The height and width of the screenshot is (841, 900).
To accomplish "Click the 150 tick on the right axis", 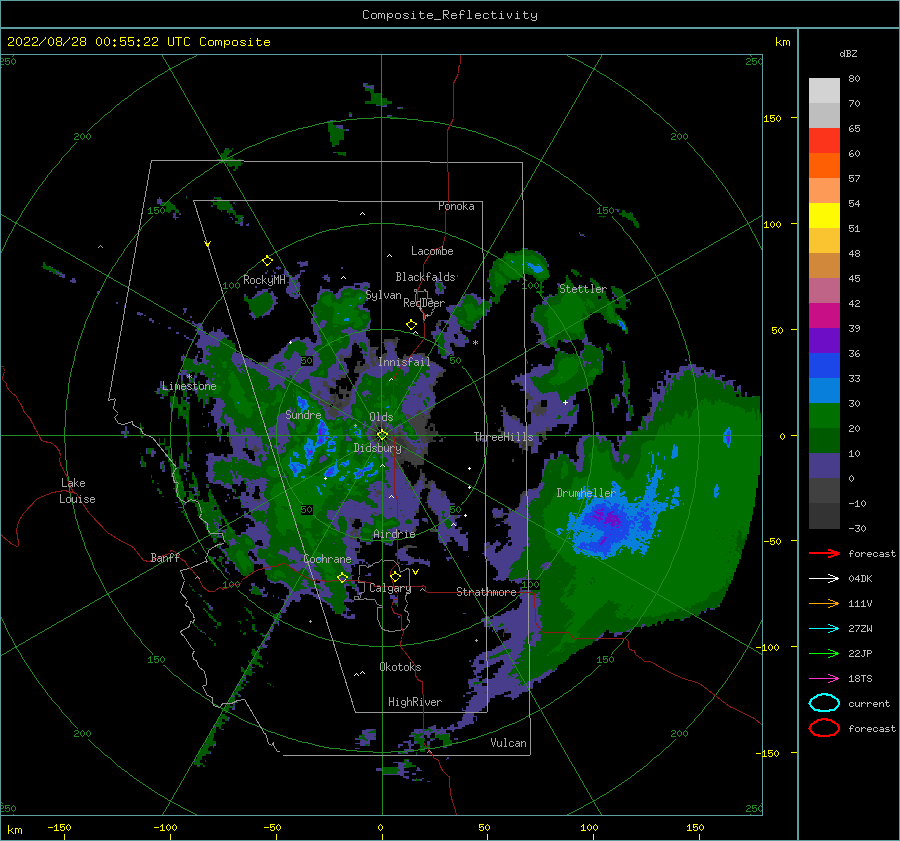I will click(773, 118).
